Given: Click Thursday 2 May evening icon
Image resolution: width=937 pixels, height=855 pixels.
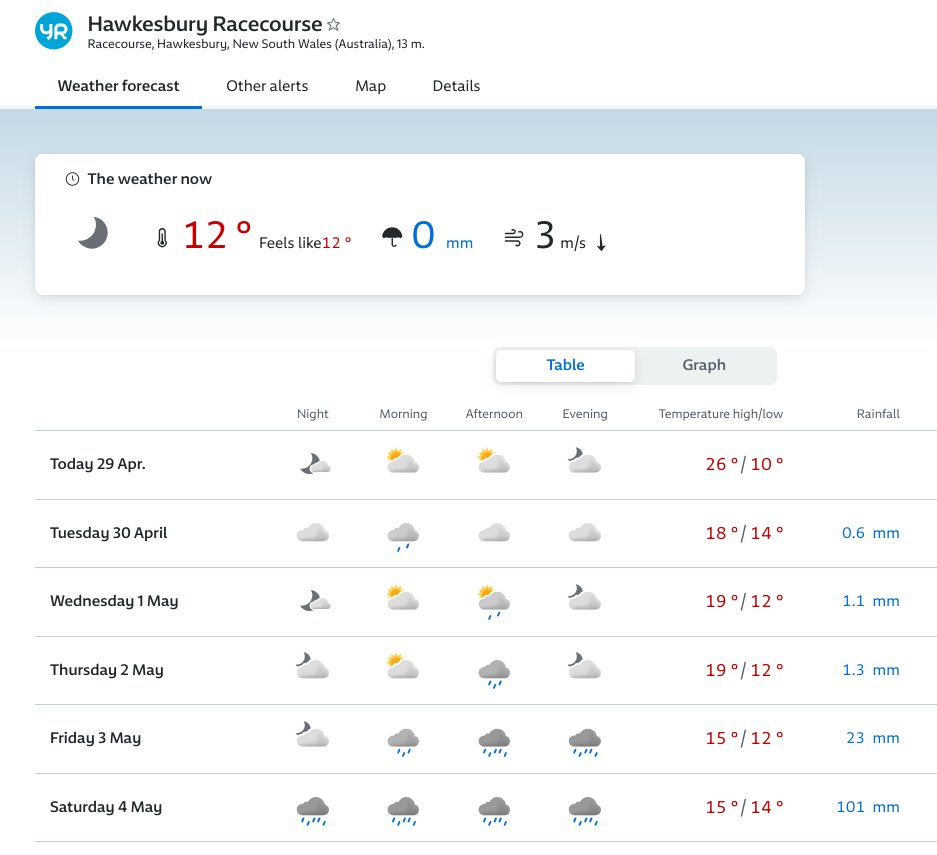Looking at the screenshot, I should (x=584, y=666).
